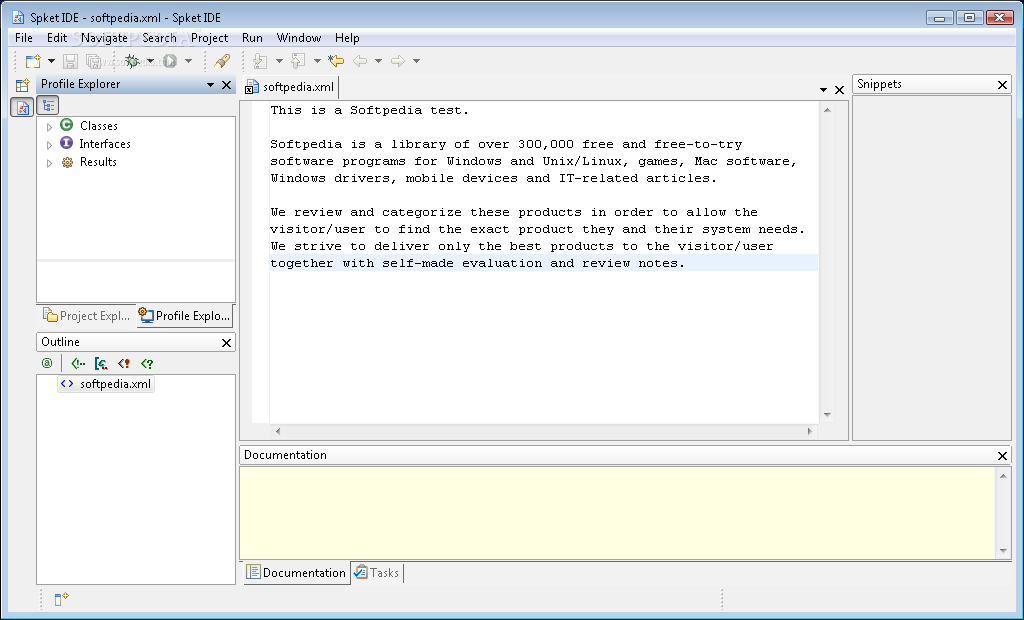Viewport: 1024px width, 620px height.
Task: Launch the Debug bug icon
Action: (x=132, y=61)
